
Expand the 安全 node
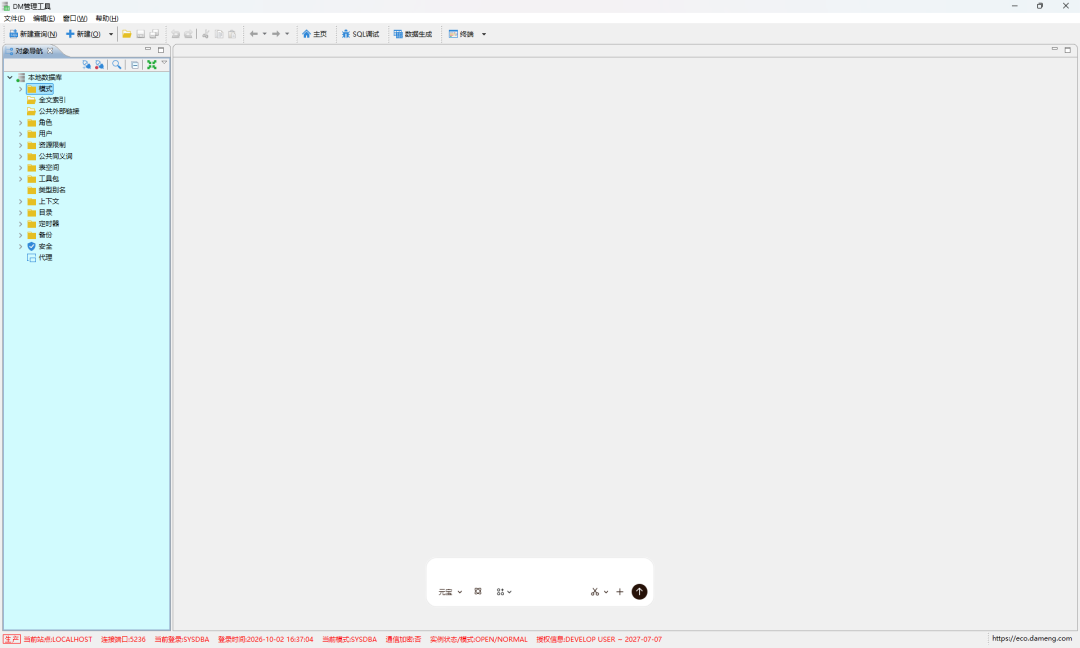21,247
